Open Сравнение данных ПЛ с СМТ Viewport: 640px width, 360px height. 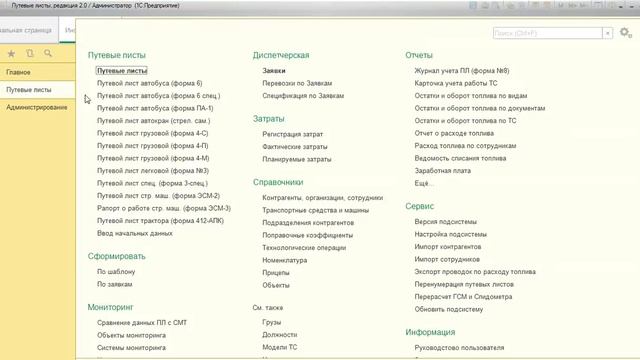(x=142, y=322)
